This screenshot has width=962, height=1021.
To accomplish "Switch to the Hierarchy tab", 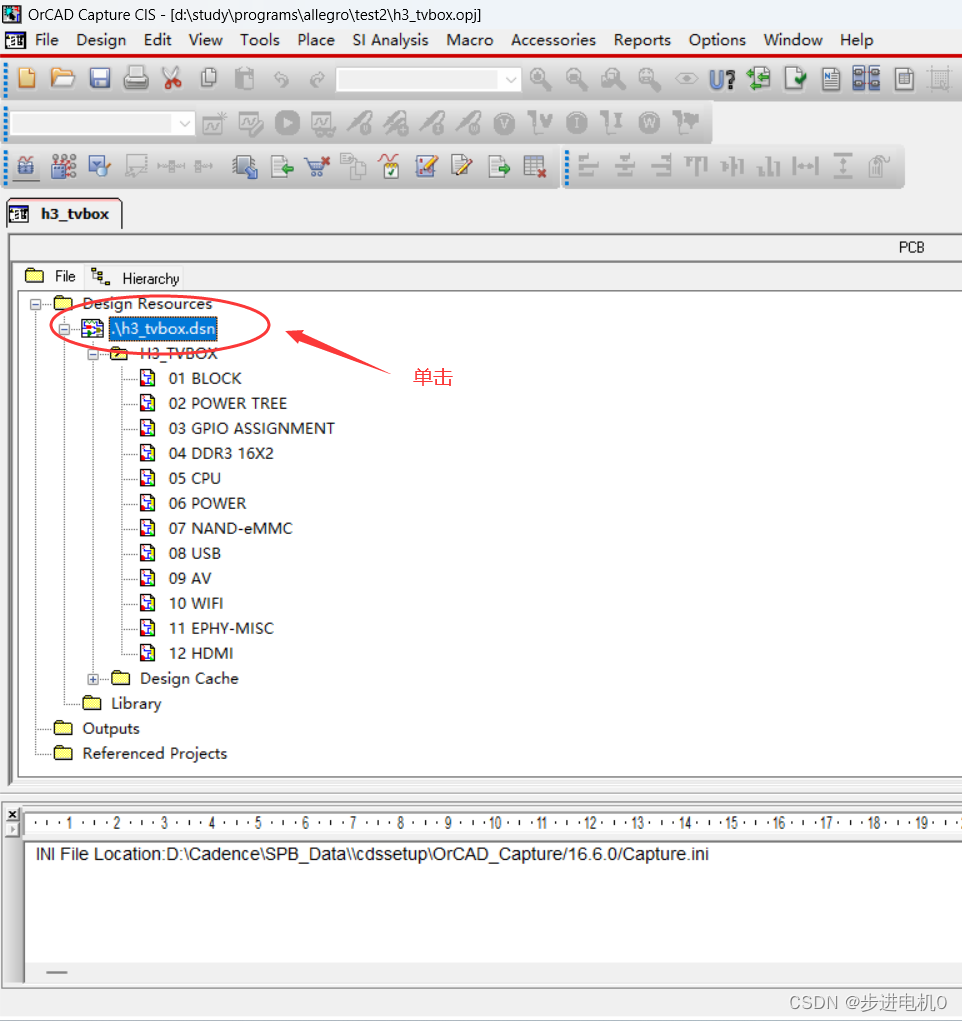I will (137, 278).
